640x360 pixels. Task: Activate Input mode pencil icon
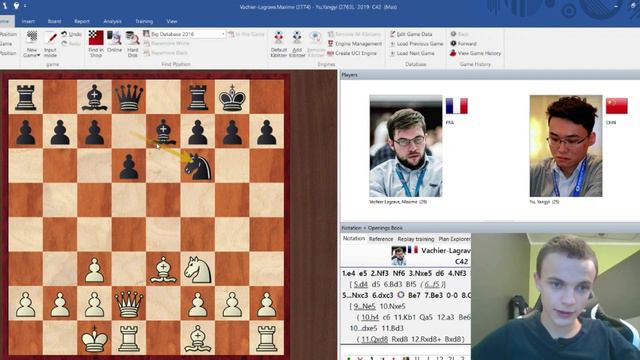pos(51,38)
